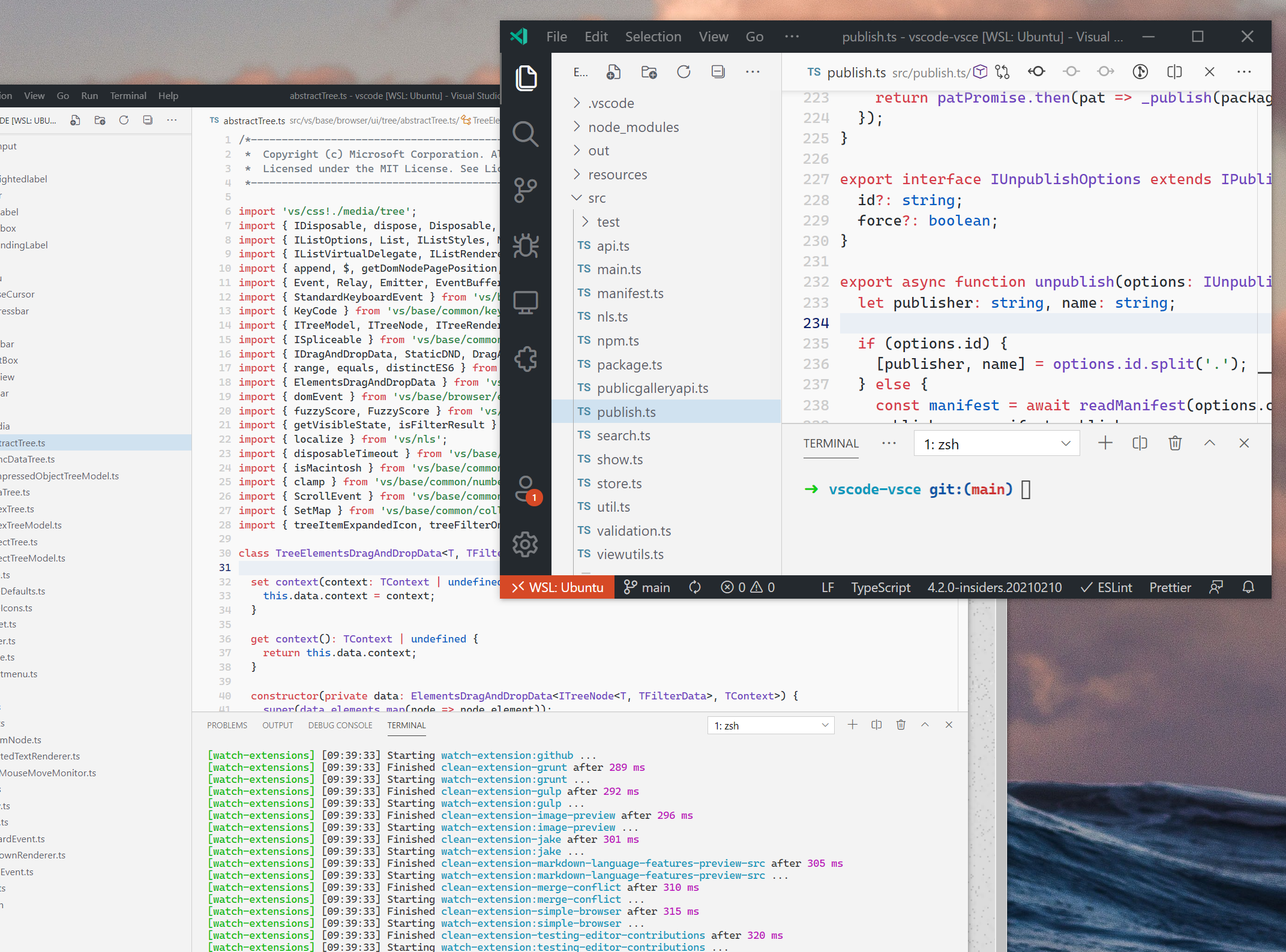Screen dimensions: 1286x952
Task: Open notifications via the status bar bell
Action: coord(1249,587)
